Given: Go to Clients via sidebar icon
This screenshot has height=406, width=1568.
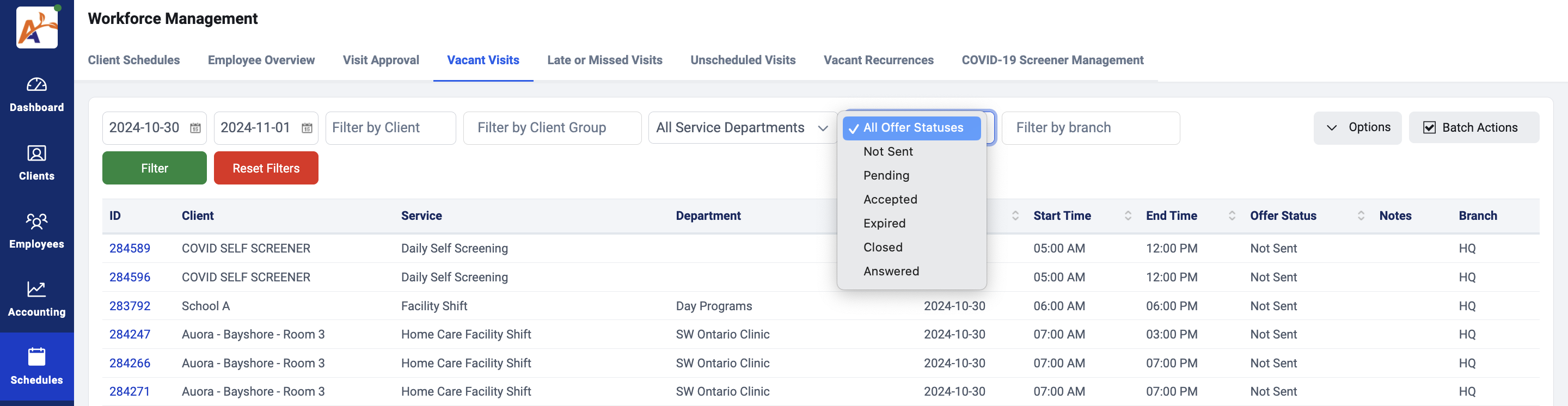Looking at the screenshot, I should pos(36,153).
